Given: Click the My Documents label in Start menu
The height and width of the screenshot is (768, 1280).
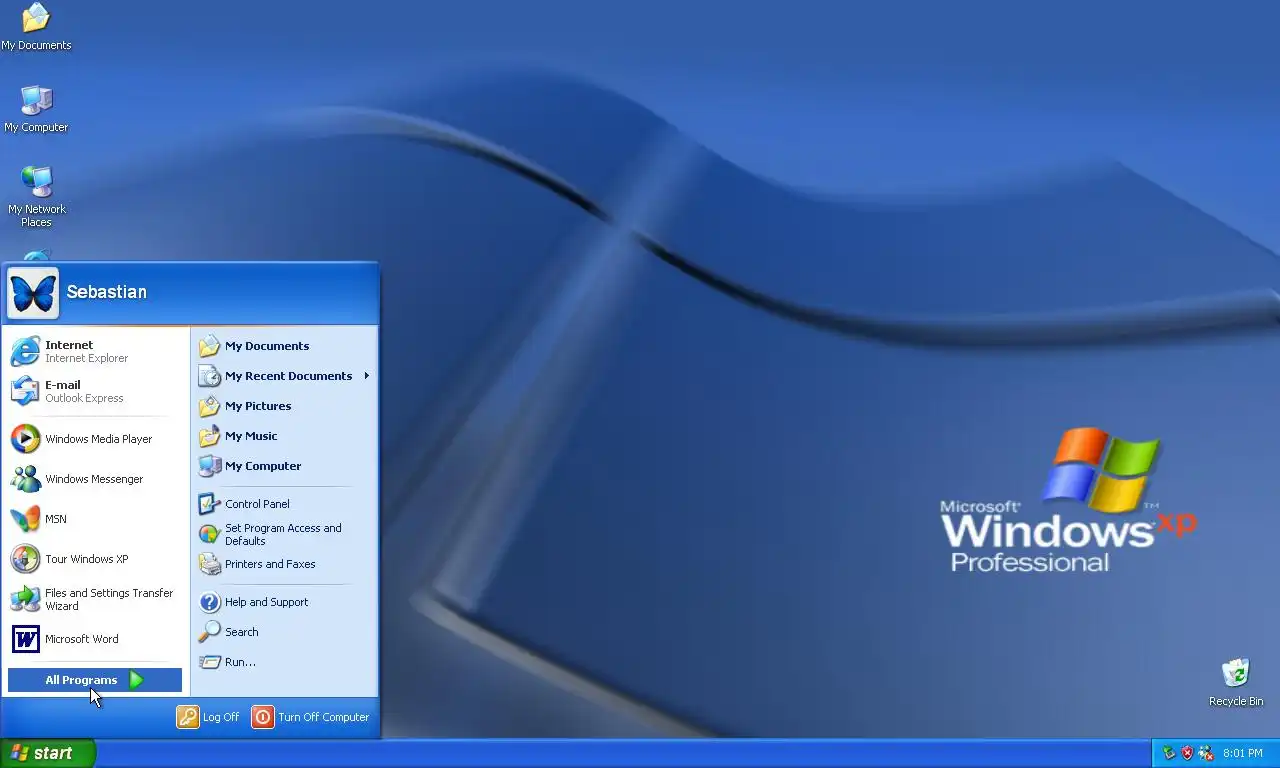Looking at the screenshot, I should pos(267,346).
